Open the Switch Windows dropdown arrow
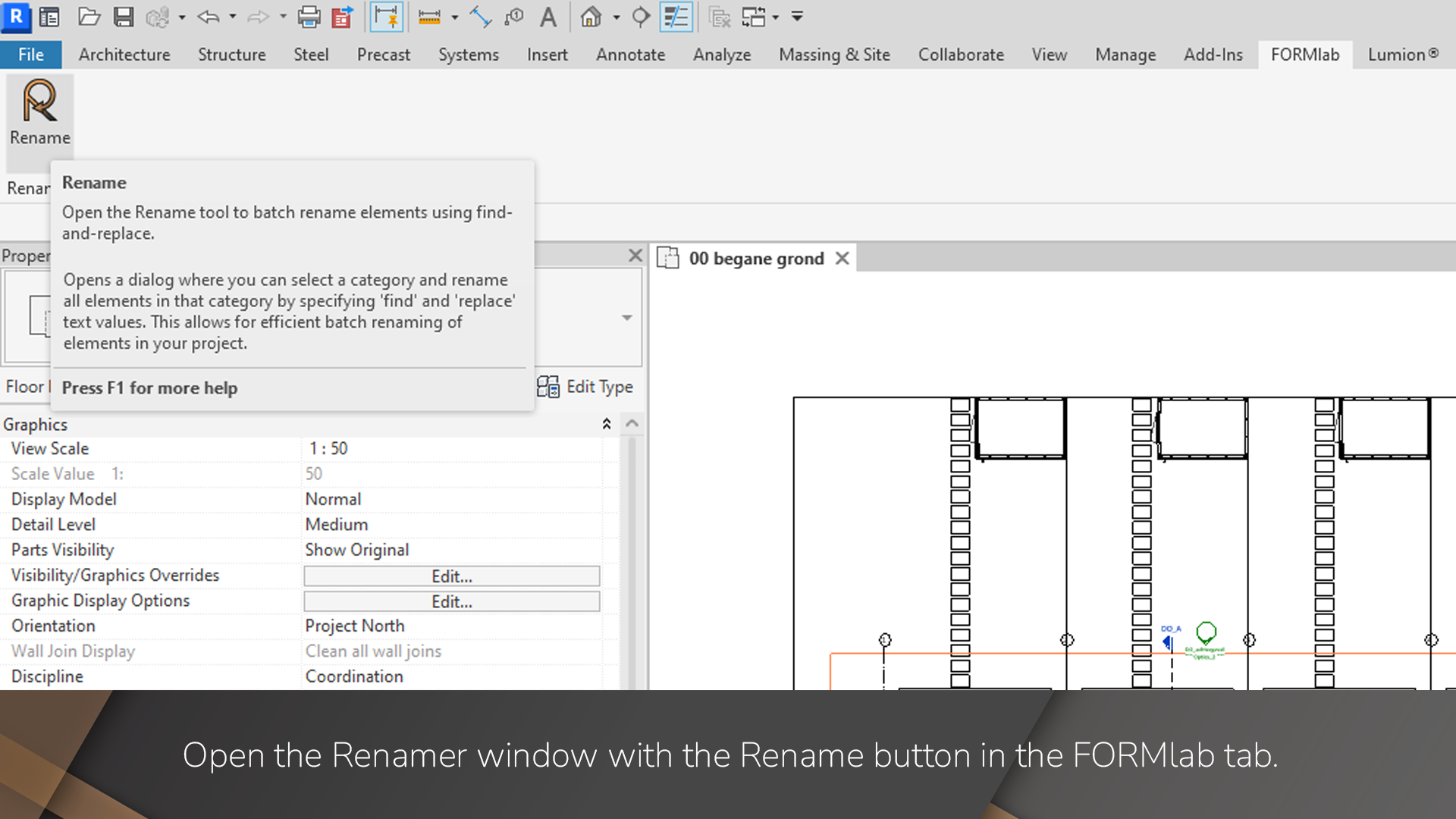 pyautogui.click(x=776, y=17)
